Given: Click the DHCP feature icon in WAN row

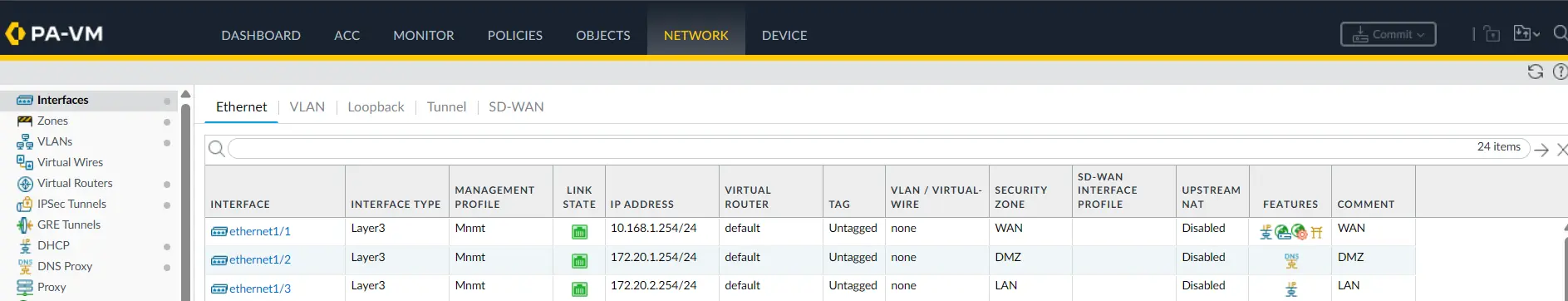Looking at the screenshot, I should point(1266,233).
